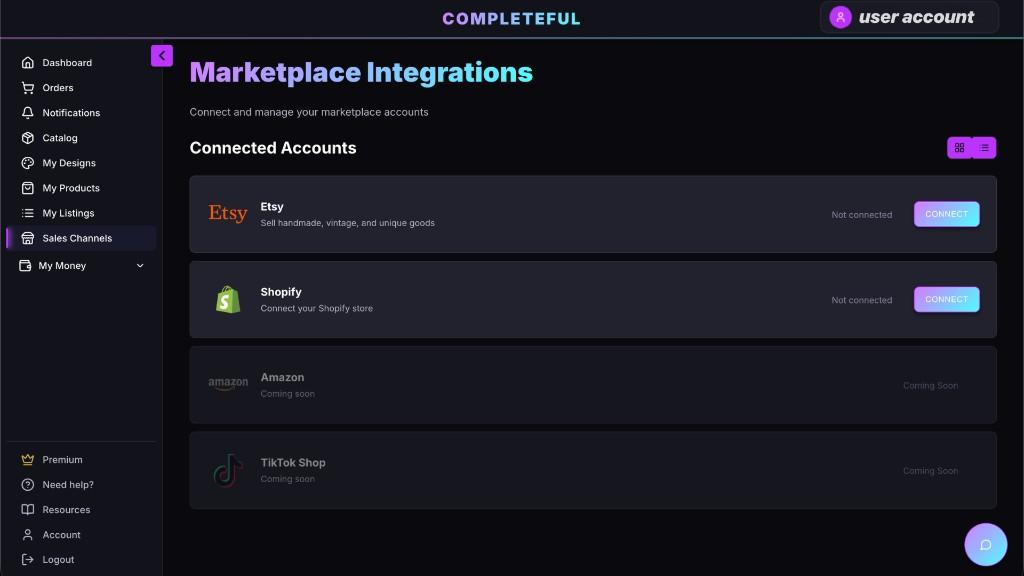Select the My Listings list icon
Viewport: 1024px width, 576px height.
(27, 212)
